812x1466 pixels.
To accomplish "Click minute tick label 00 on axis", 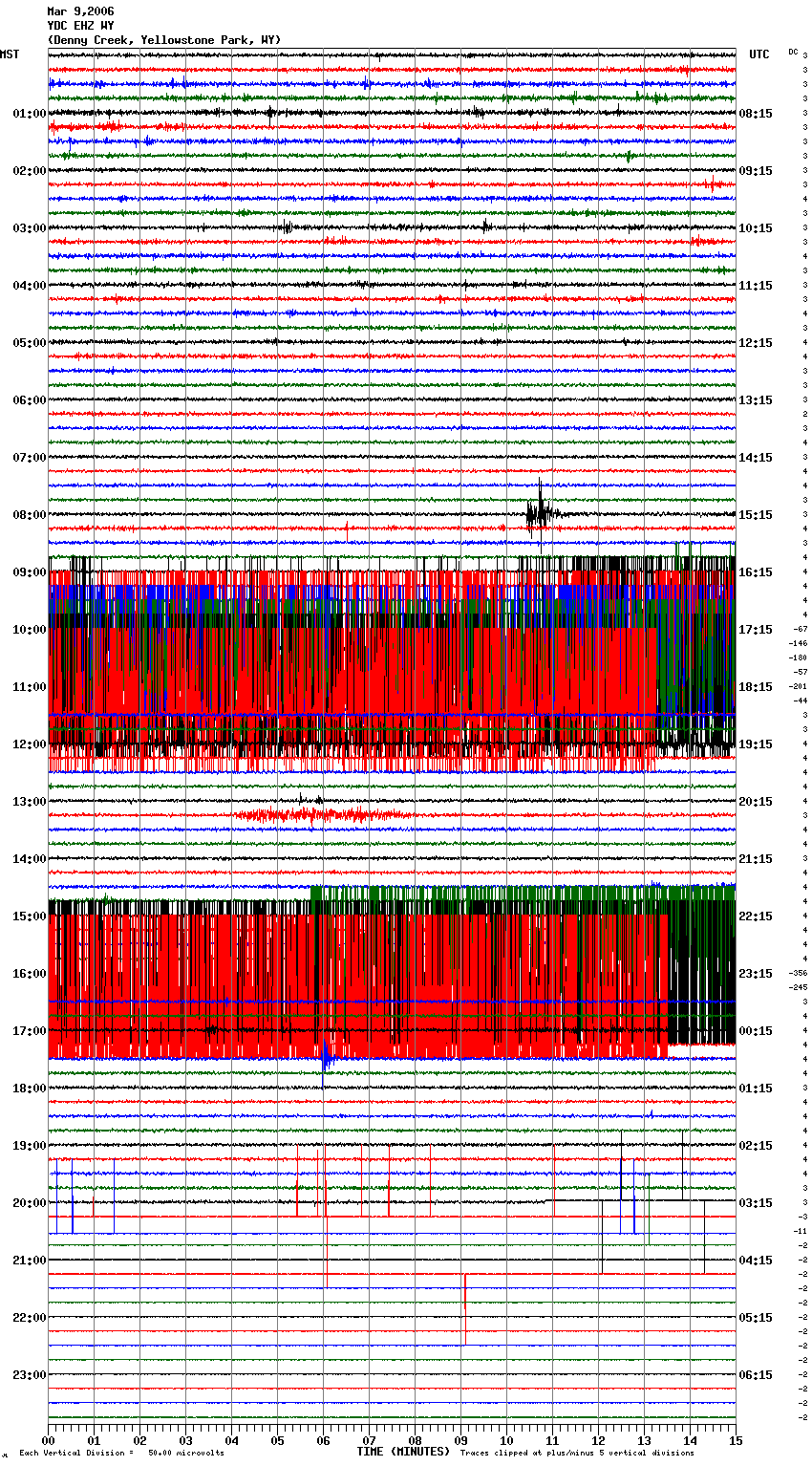I will click(x=49, y=1440).
